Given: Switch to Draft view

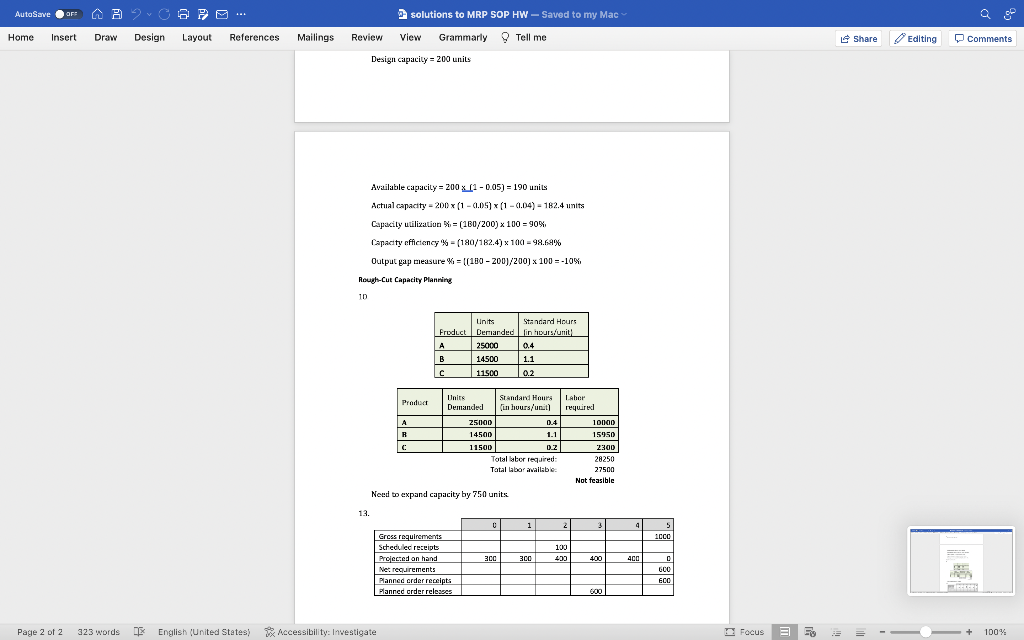Looking at the screenshot, I should 861,632.
